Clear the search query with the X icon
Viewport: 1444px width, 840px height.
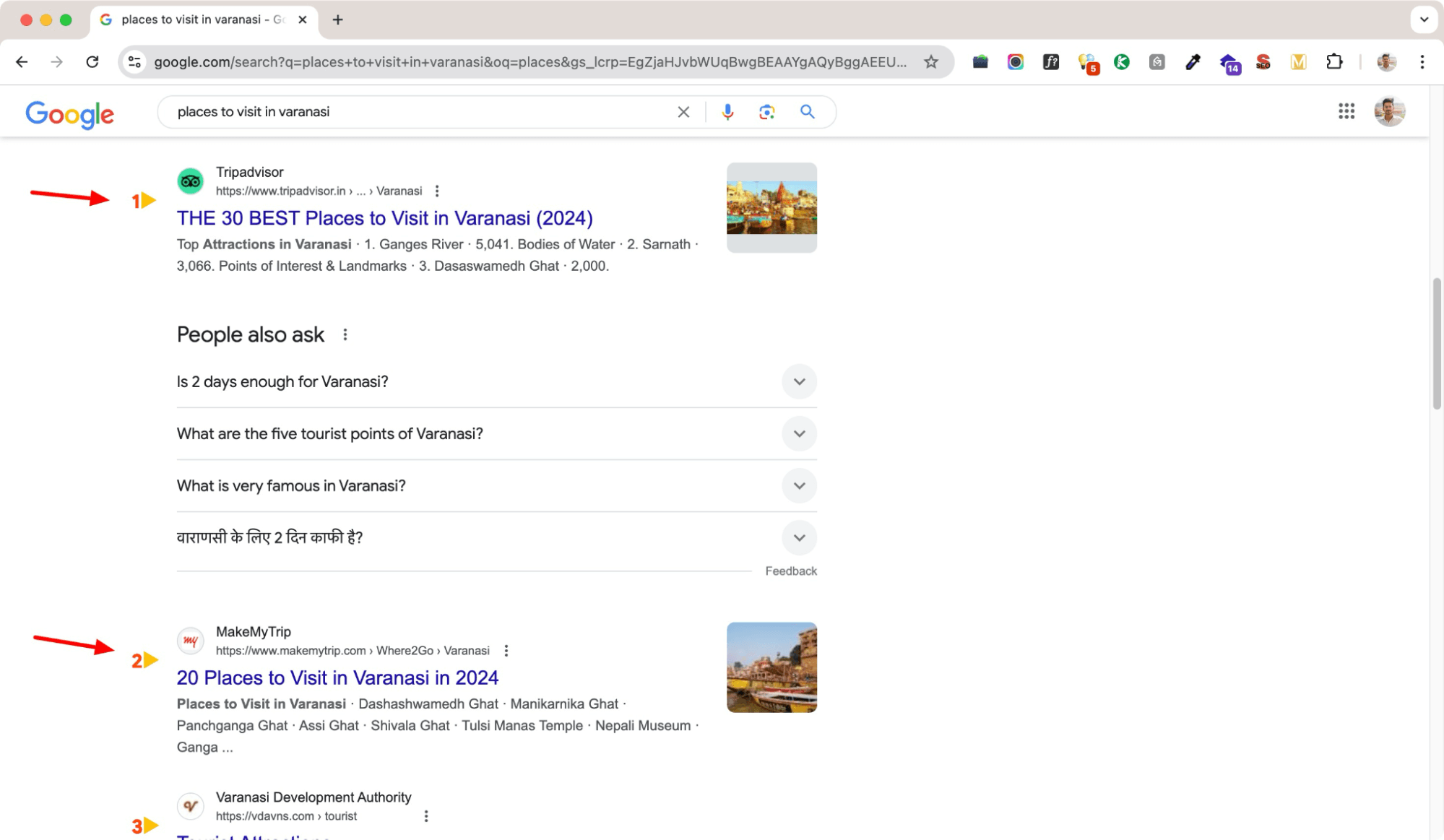(683, 111)
